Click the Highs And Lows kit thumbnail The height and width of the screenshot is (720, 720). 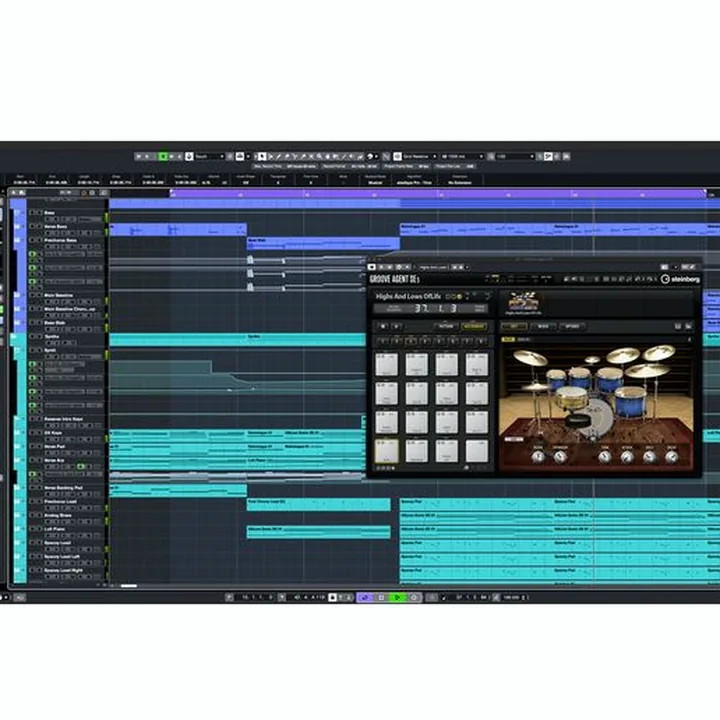click(523, 301)
